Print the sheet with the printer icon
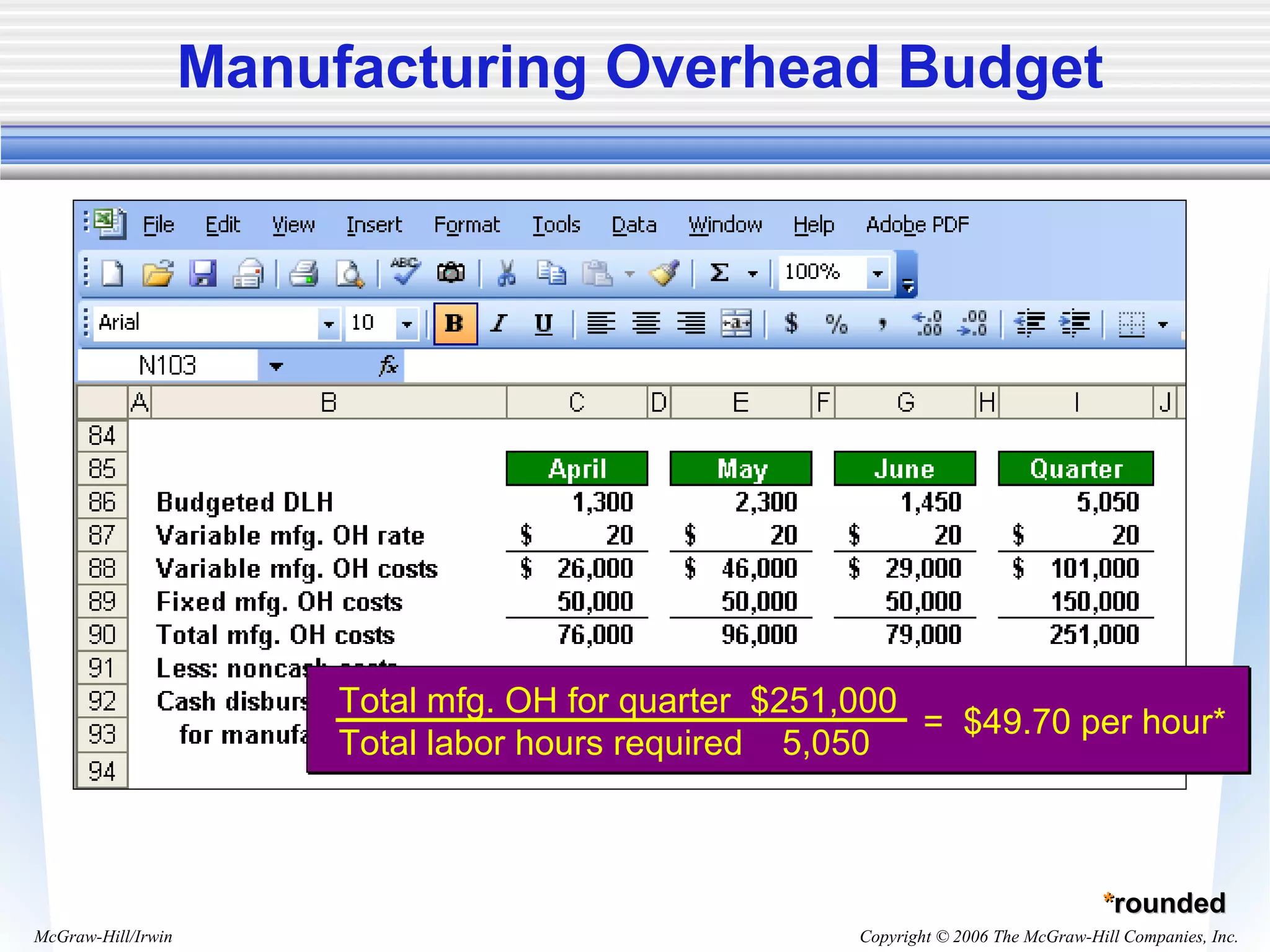 pos(304,273)
